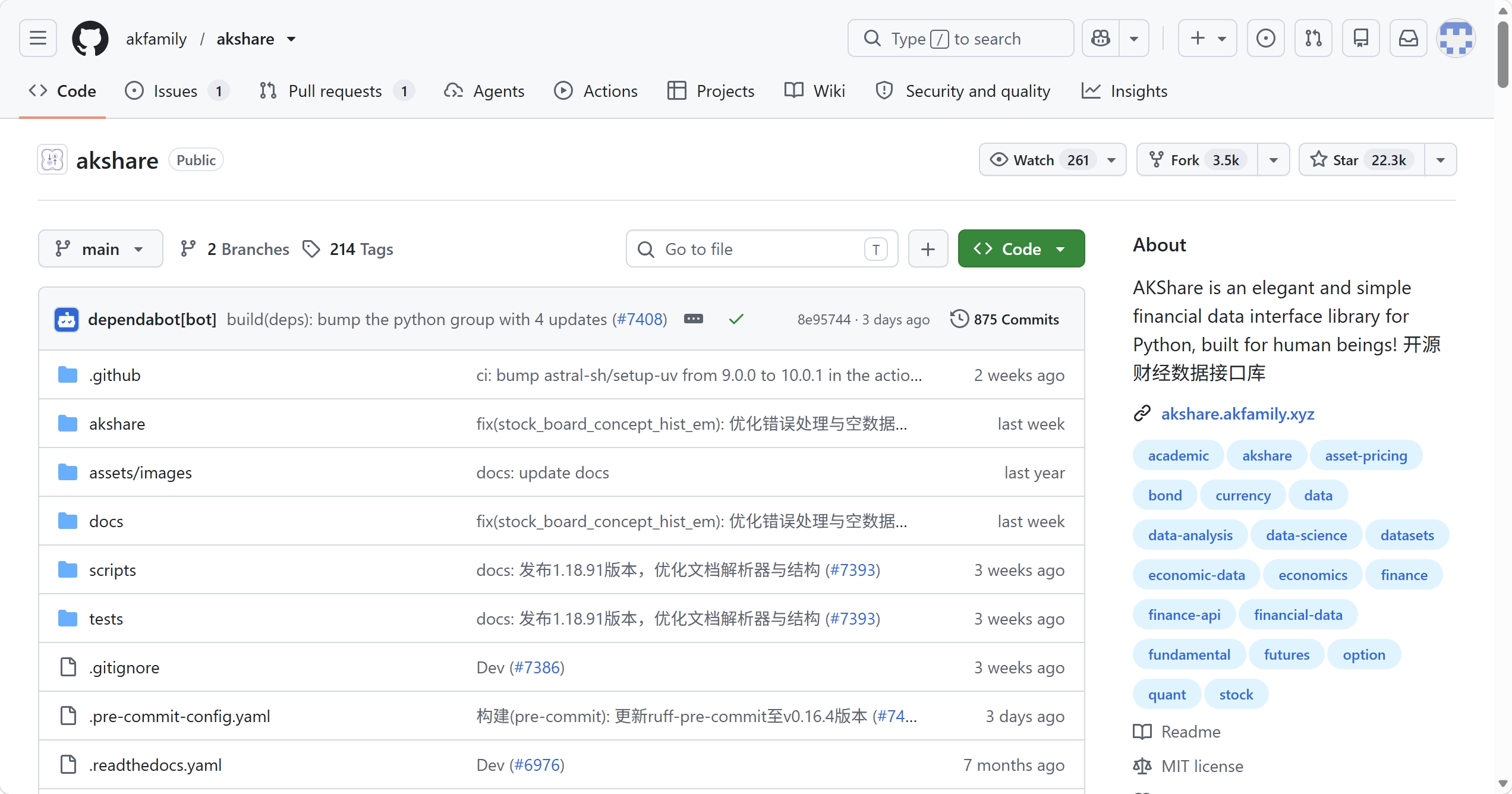Image resolution: width=1512 pixels, height=794 pixels.
Task: Click the Readme book icon
Action: (1142, 732)
